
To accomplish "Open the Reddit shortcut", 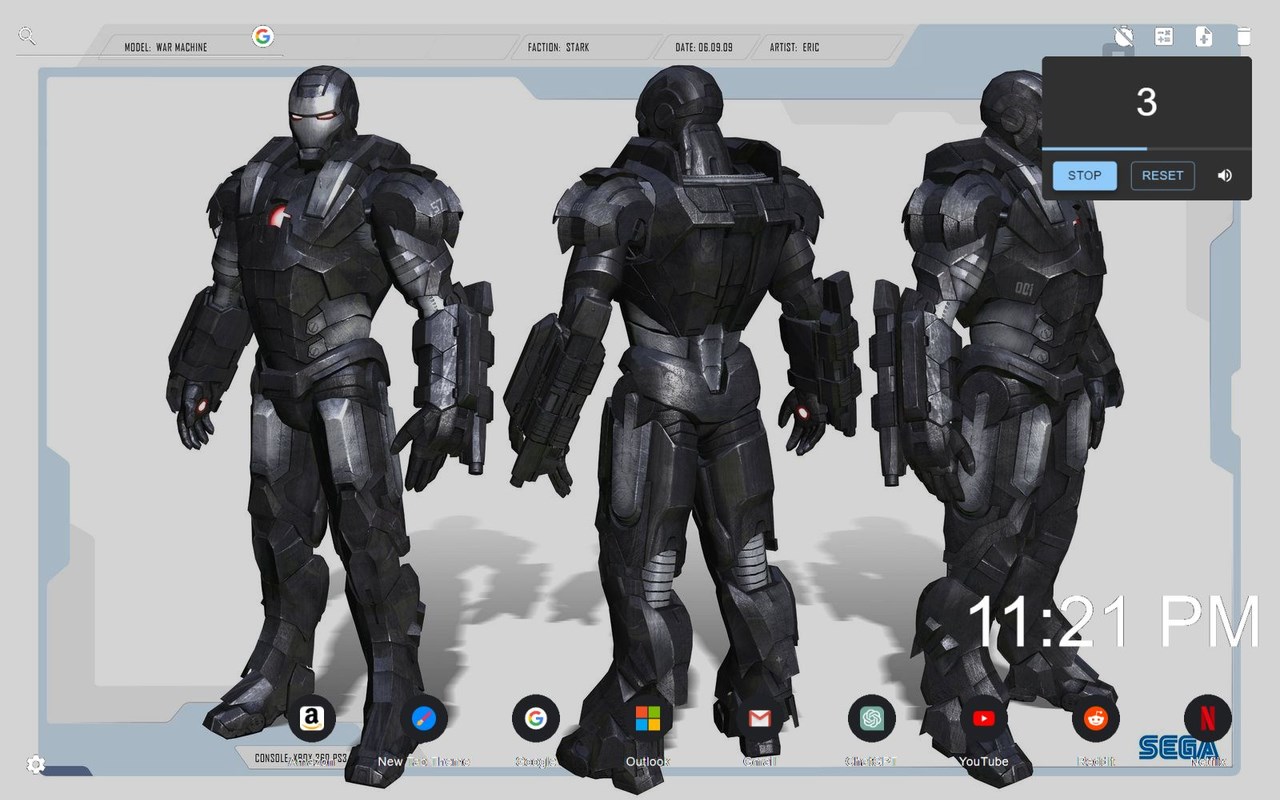I will coord(1096,719).
